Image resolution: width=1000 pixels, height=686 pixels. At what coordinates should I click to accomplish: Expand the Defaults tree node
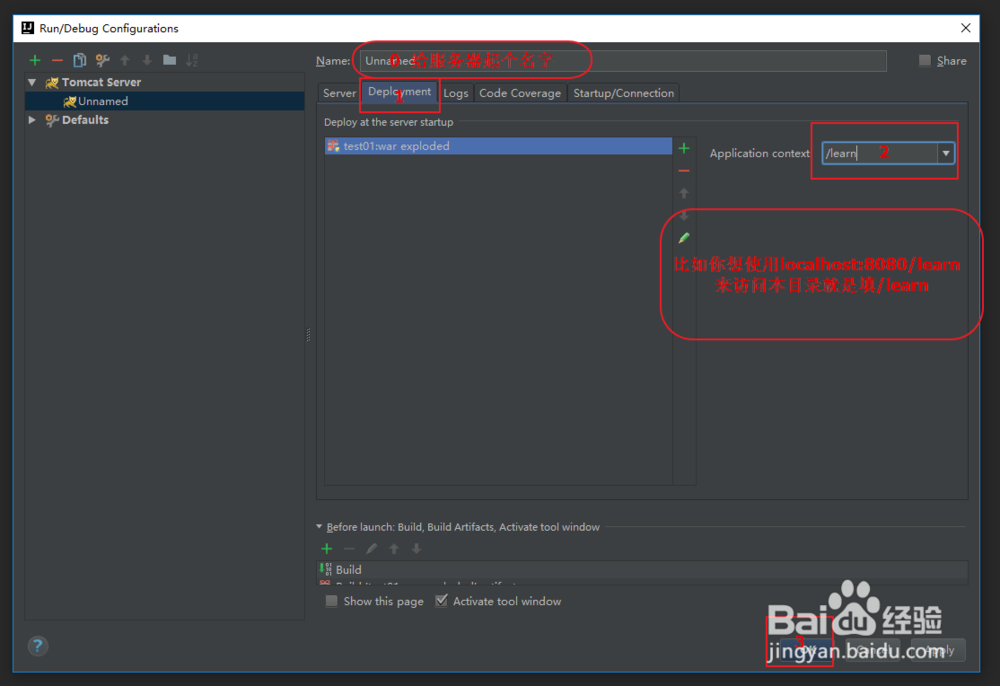tap(32, 120)
